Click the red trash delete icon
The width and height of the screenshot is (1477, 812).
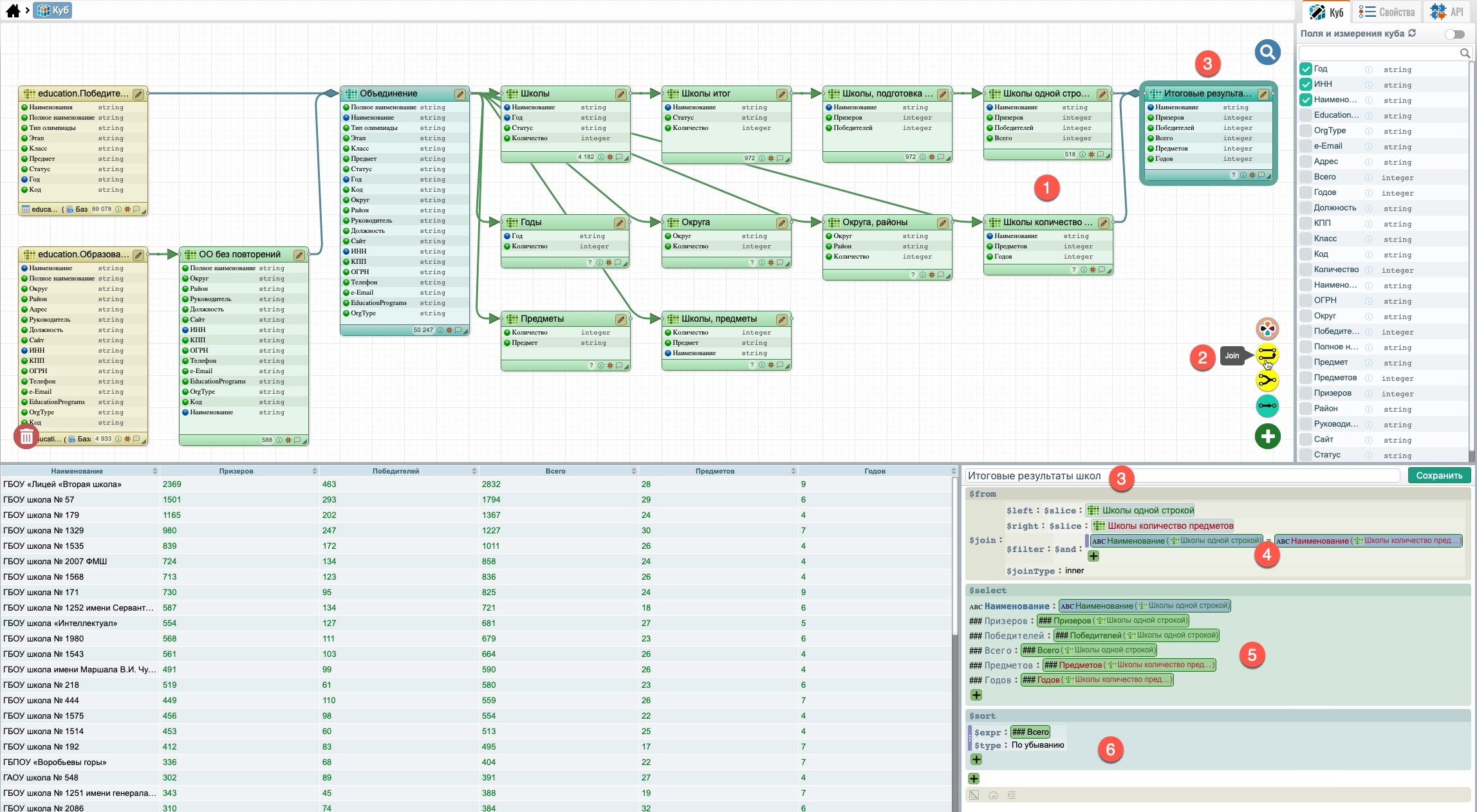(26, 437)
